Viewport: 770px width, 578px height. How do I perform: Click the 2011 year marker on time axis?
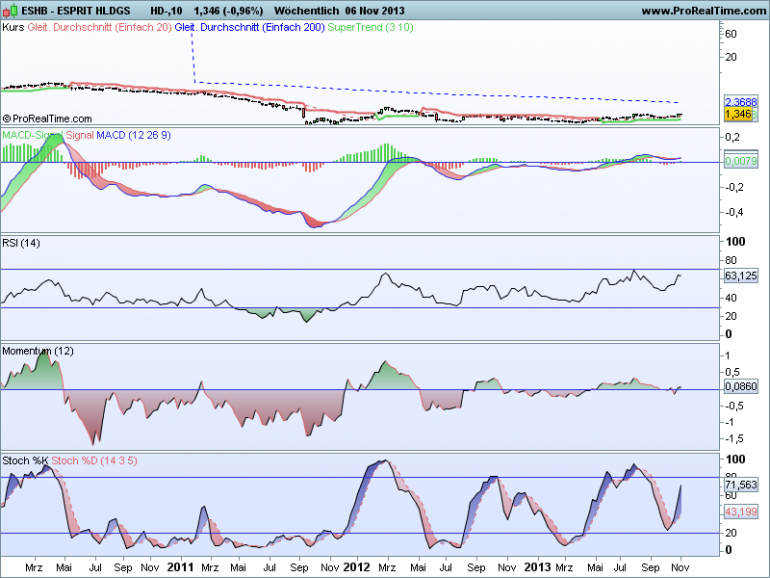pyautogui.click(x=180, y=567)
